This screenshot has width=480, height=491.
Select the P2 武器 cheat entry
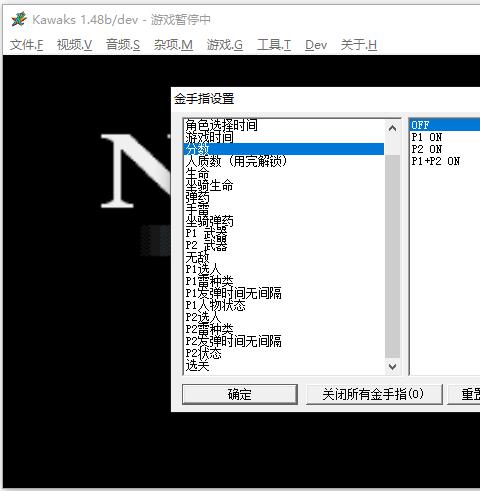[x=284, y=245]
